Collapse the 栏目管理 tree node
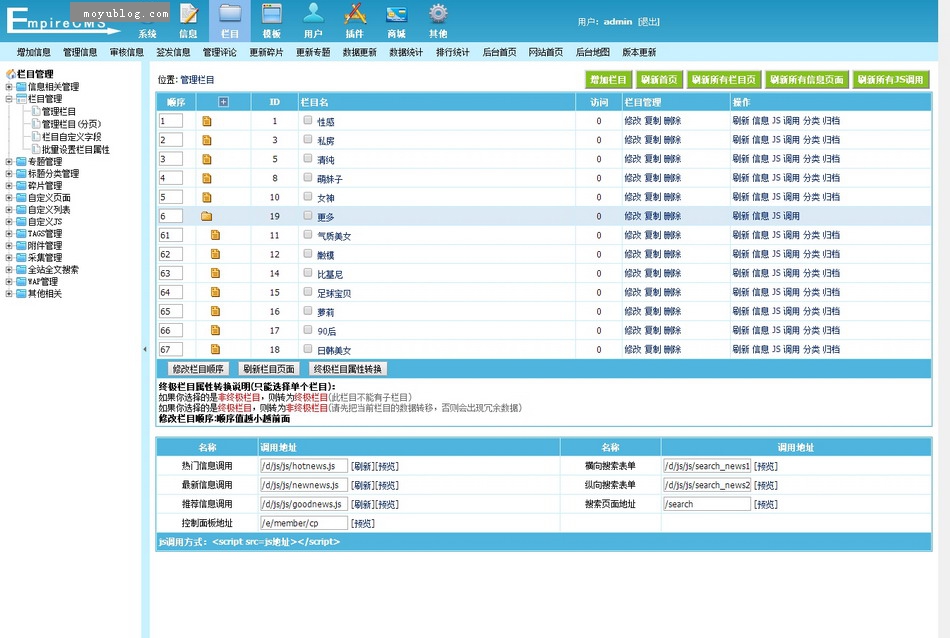Viewport: 950px width, 638px height. (9, 99)
